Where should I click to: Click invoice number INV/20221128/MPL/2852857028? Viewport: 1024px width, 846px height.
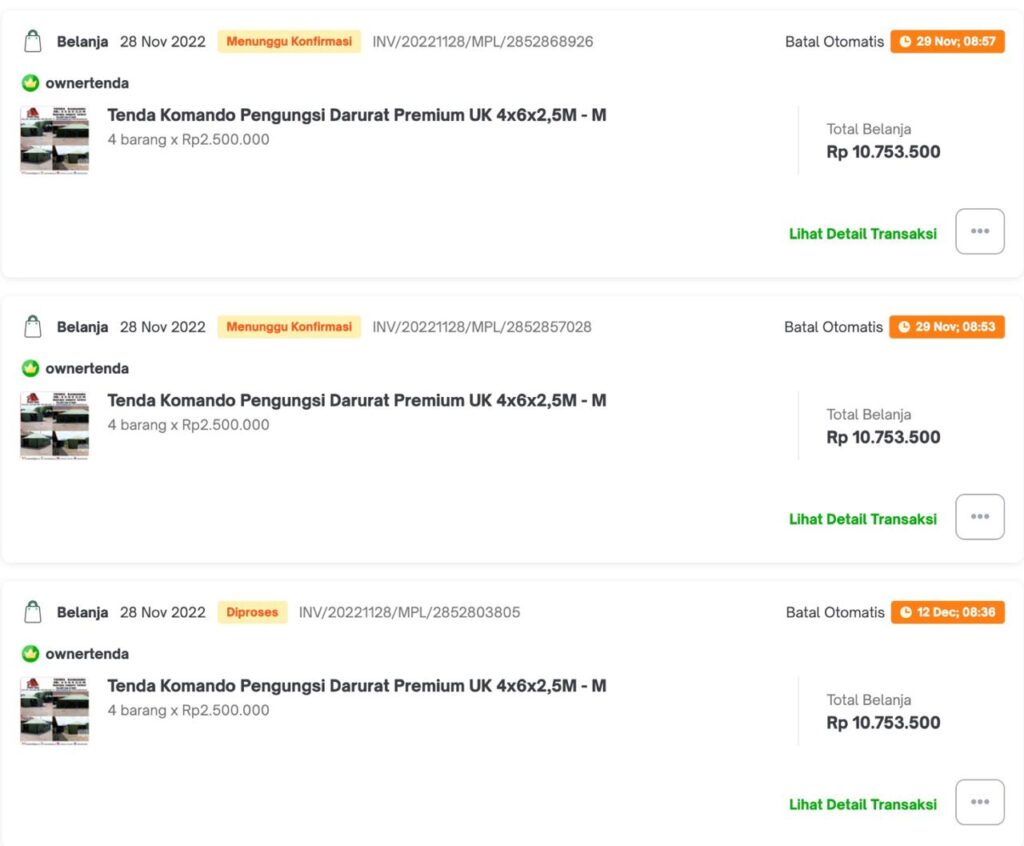click(x=482, y=327)
